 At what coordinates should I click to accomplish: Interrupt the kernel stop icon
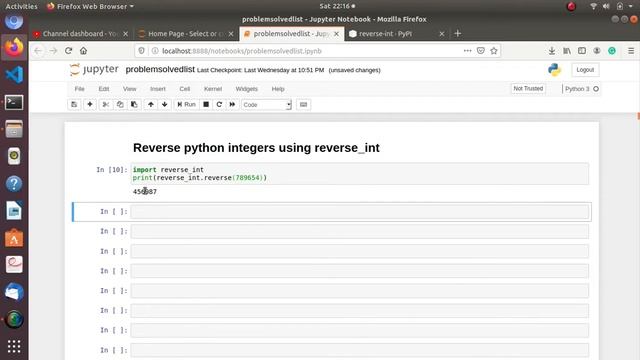206,104
